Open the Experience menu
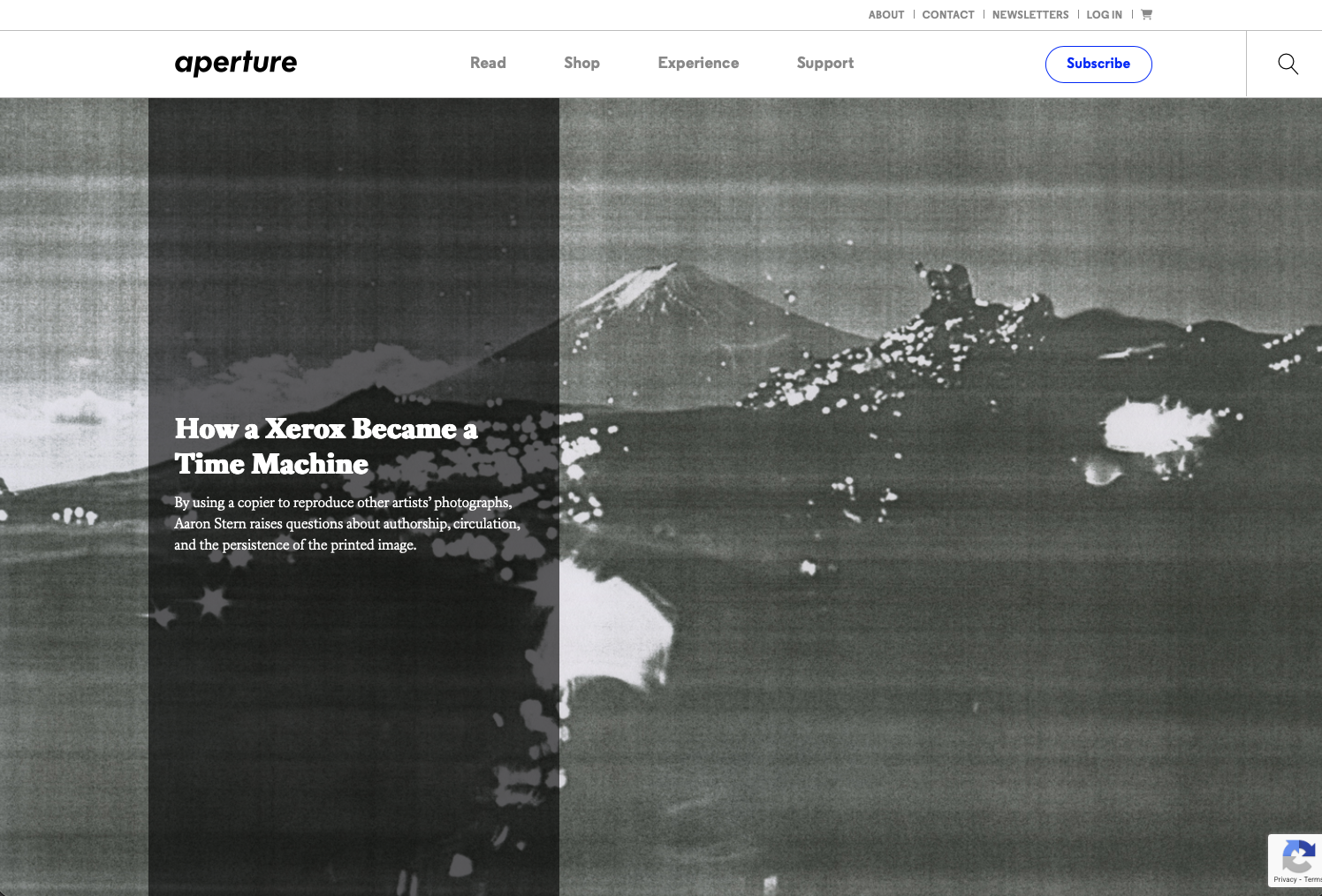Screen dimensions: 1322x896 coord(698,63)
